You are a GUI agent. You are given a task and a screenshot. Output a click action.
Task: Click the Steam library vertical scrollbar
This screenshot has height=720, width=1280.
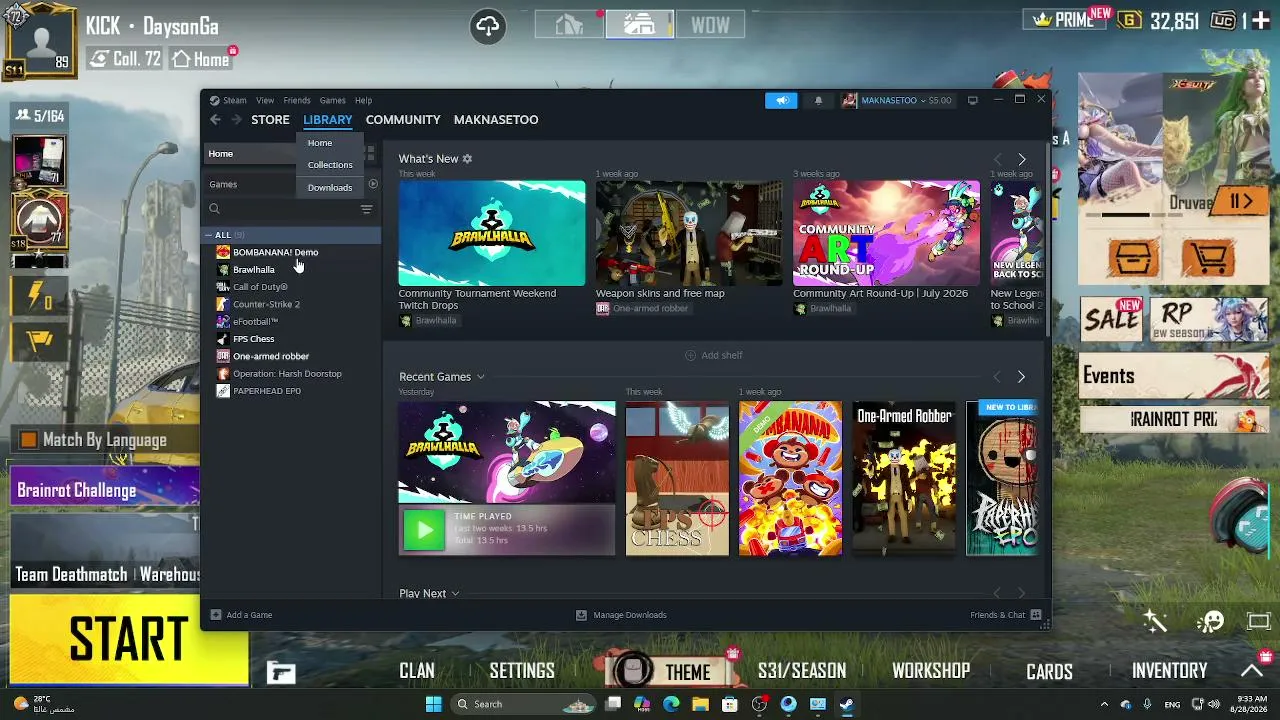pyautogui.click(x=1047, y=240)
